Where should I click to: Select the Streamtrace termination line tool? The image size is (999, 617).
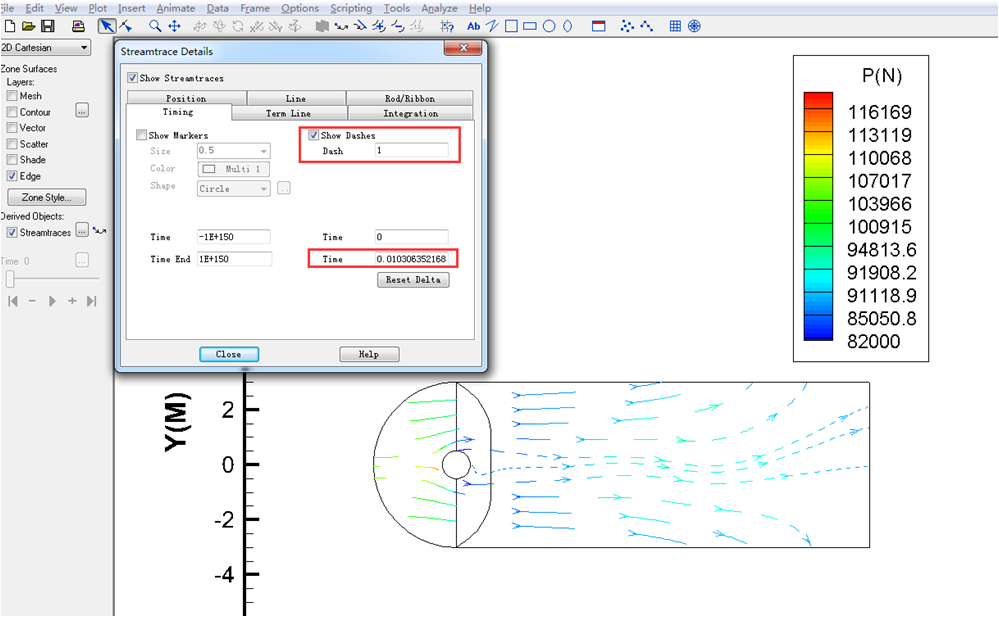[x=361, y=26]
